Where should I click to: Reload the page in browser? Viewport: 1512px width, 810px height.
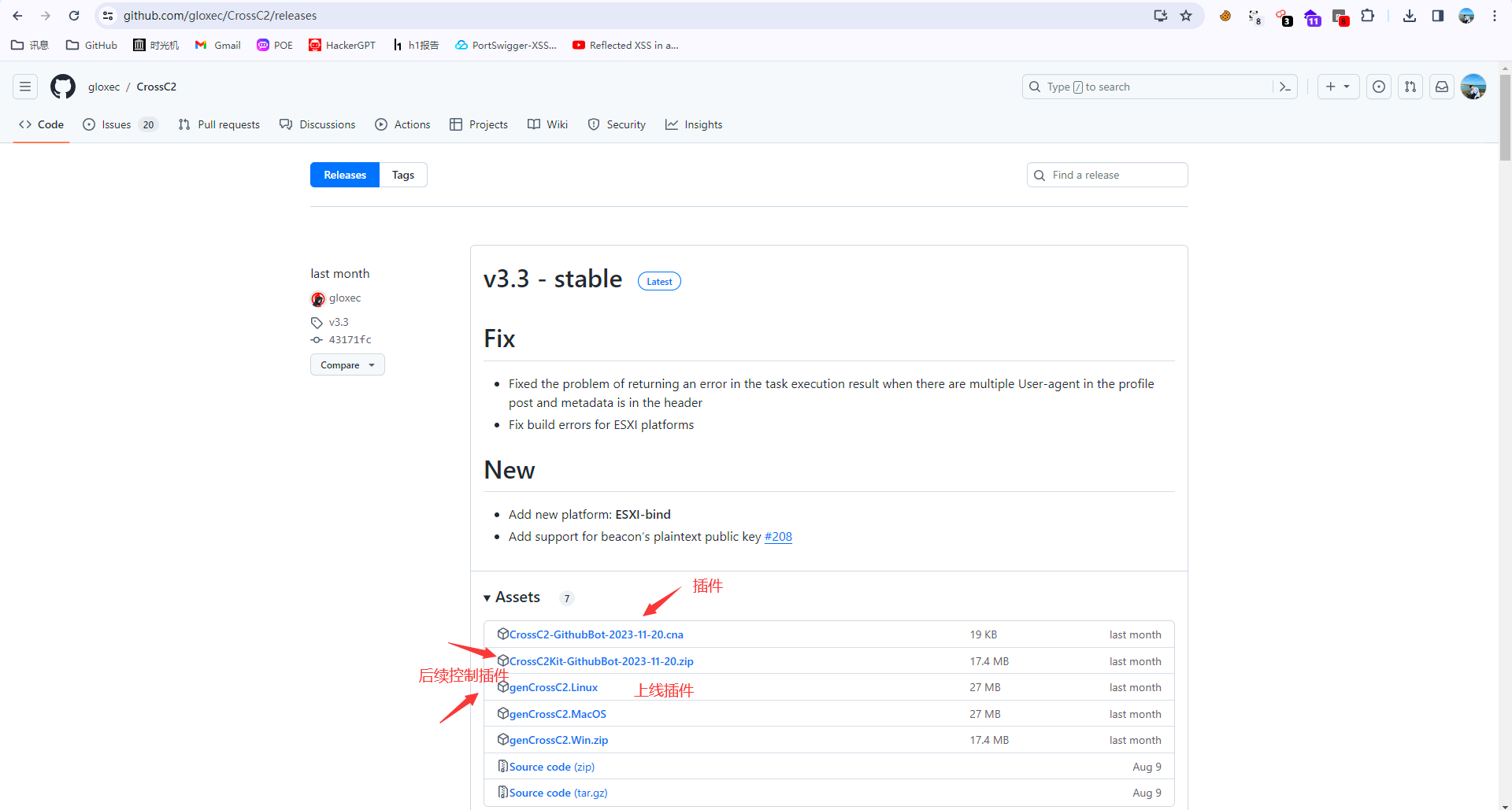coord(74,16)
